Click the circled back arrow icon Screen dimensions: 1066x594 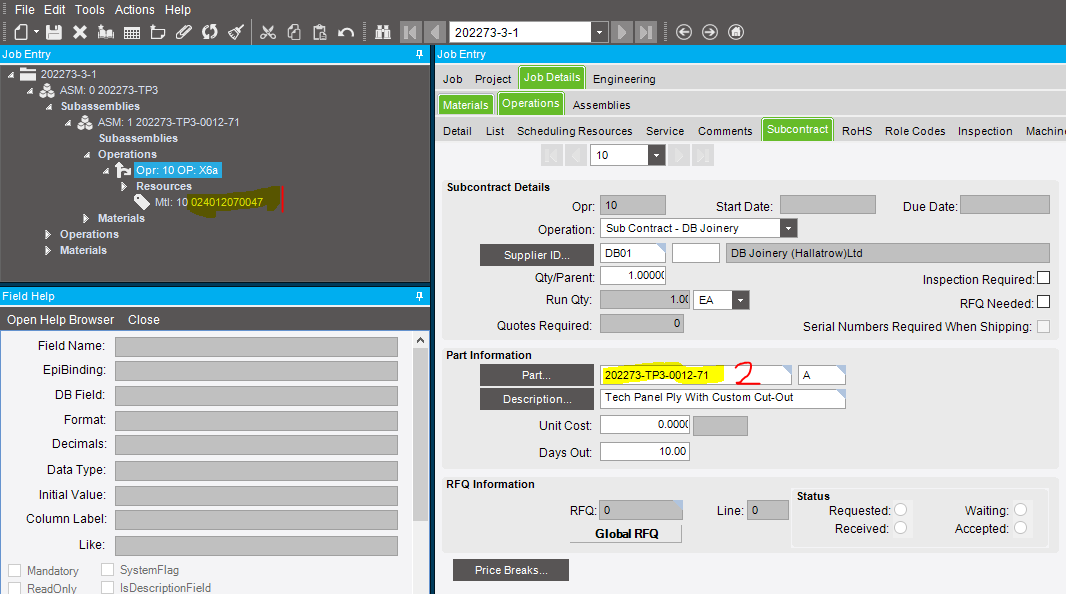684,32
